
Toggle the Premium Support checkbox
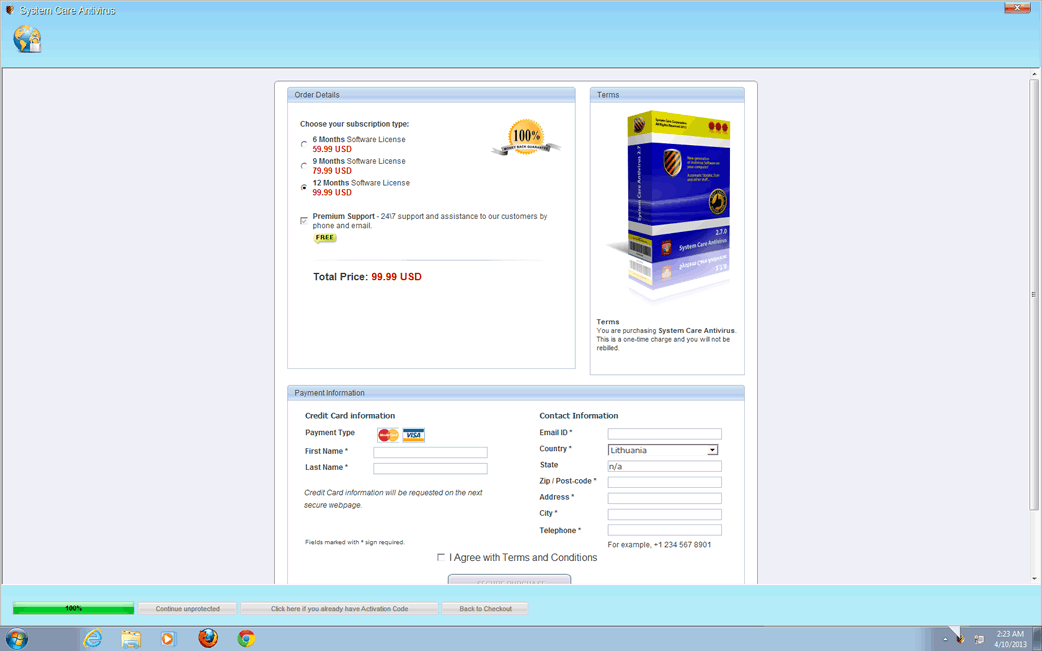click(304, 221)
